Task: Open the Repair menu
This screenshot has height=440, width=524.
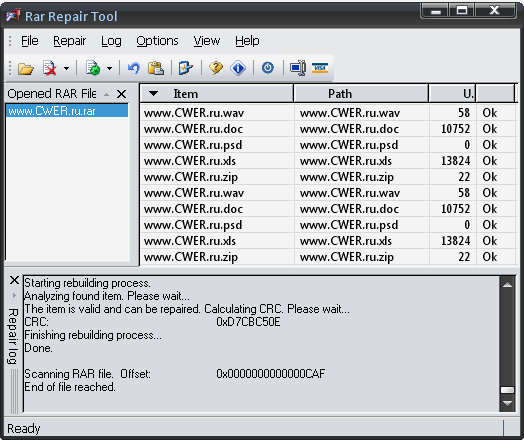Action: tap(70, 41)
